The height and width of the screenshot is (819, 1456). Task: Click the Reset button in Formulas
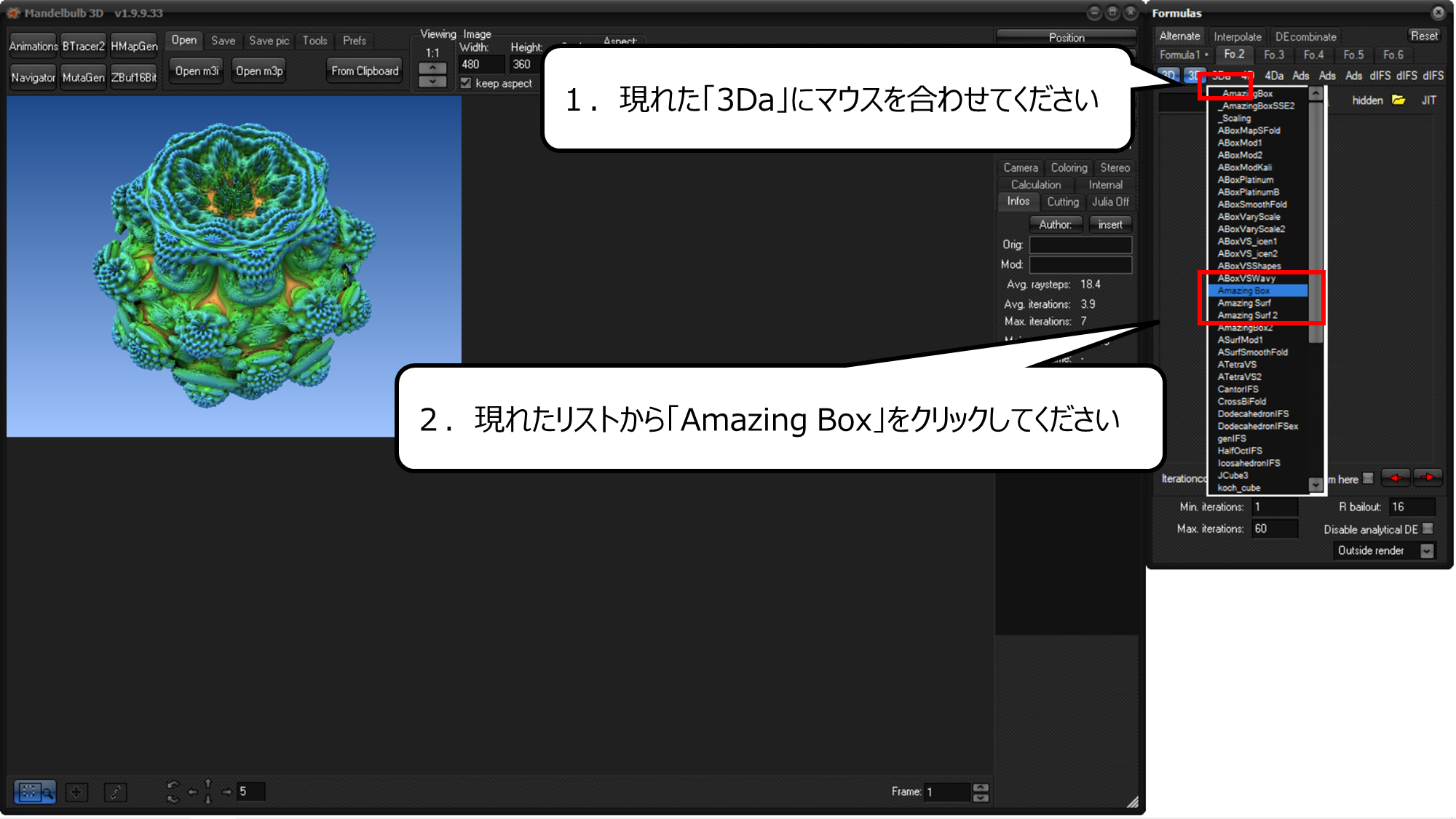tap(1424, 36)
